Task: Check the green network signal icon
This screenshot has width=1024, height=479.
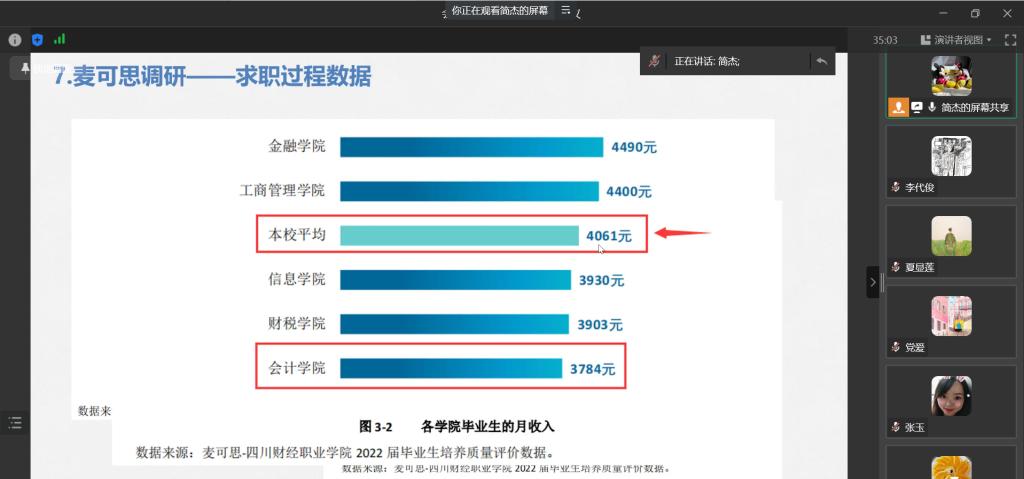Action: point(59,40)
